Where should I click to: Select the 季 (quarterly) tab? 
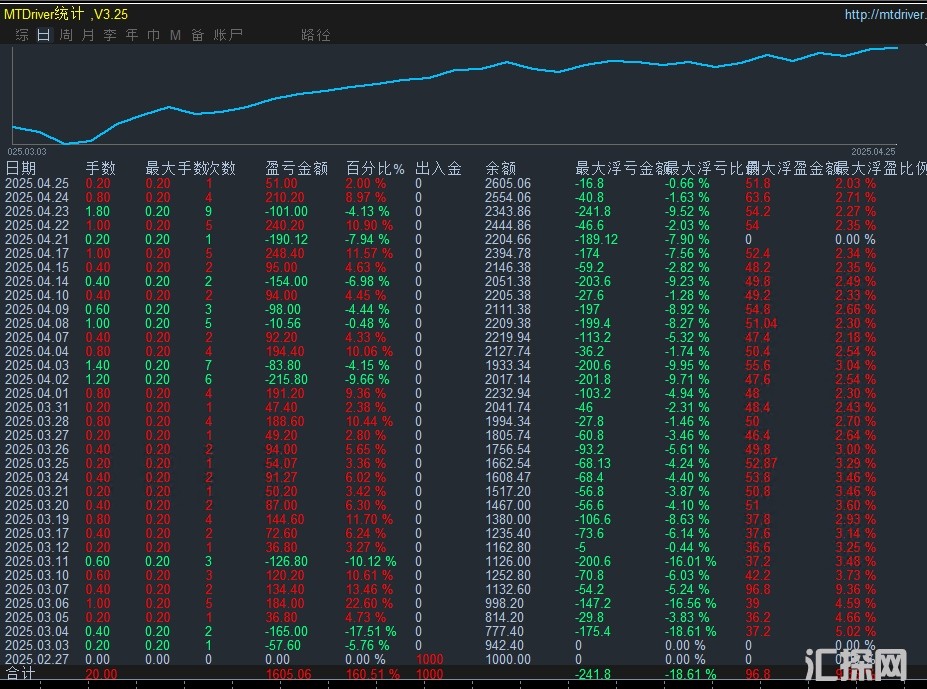pyautogui.click(x=110, y=35)
